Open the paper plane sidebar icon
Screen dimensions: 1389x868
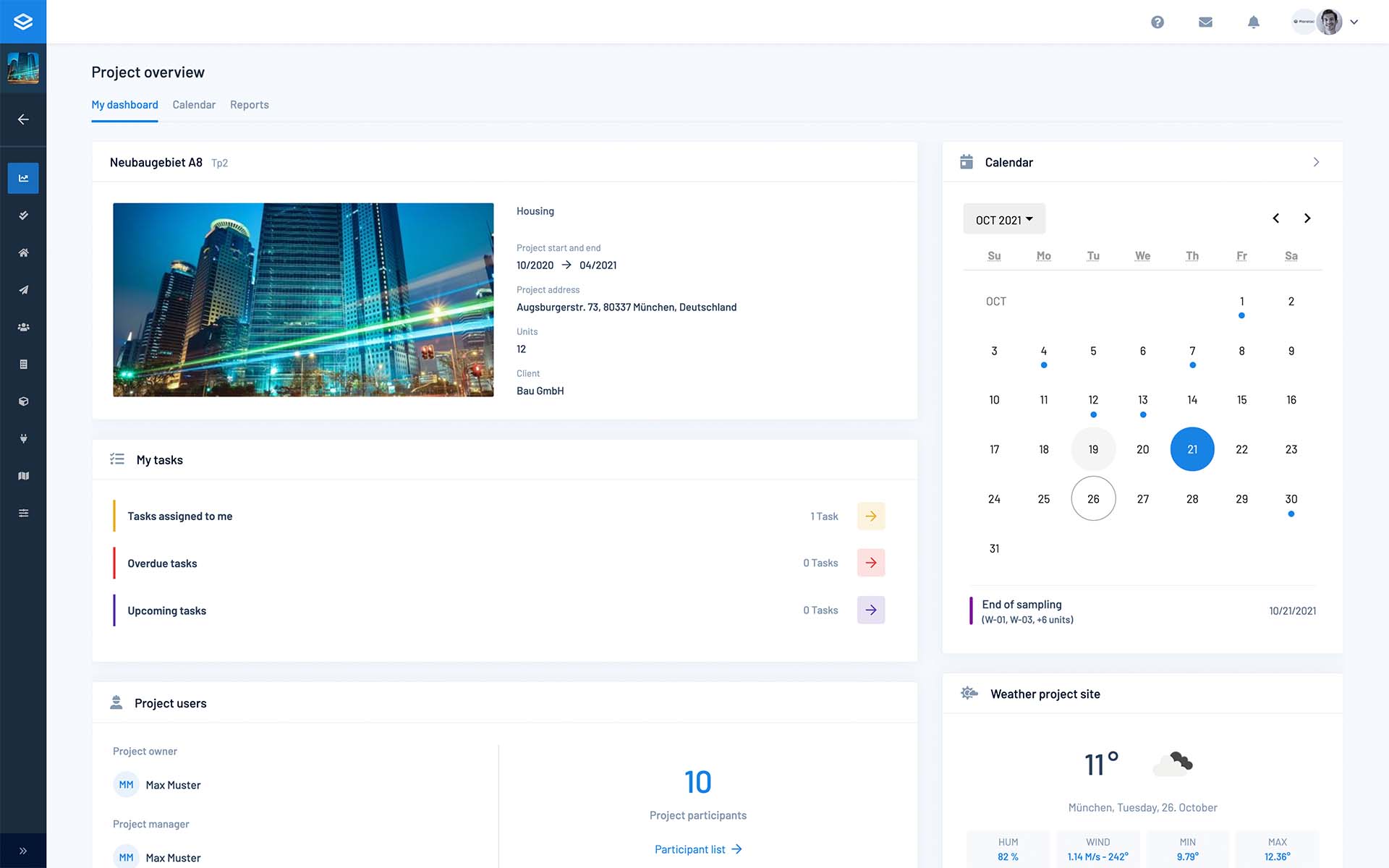coord(23,290)
